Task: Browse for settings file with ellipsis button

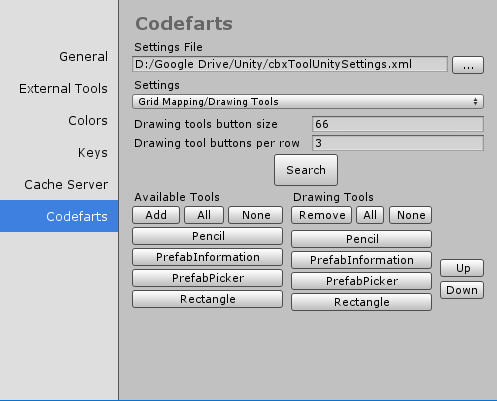Action: click(x=468, y=65)
